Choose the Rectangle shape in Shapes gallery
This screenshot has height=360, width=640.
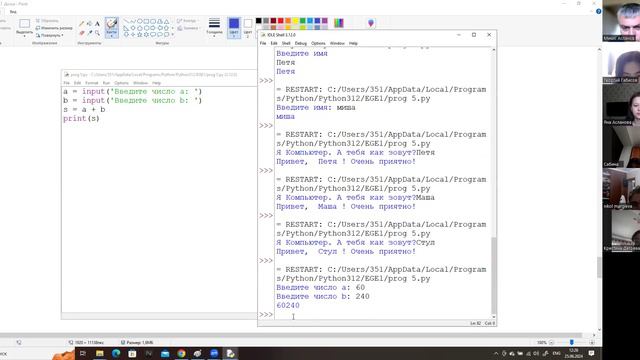click(x=146, y=21)
